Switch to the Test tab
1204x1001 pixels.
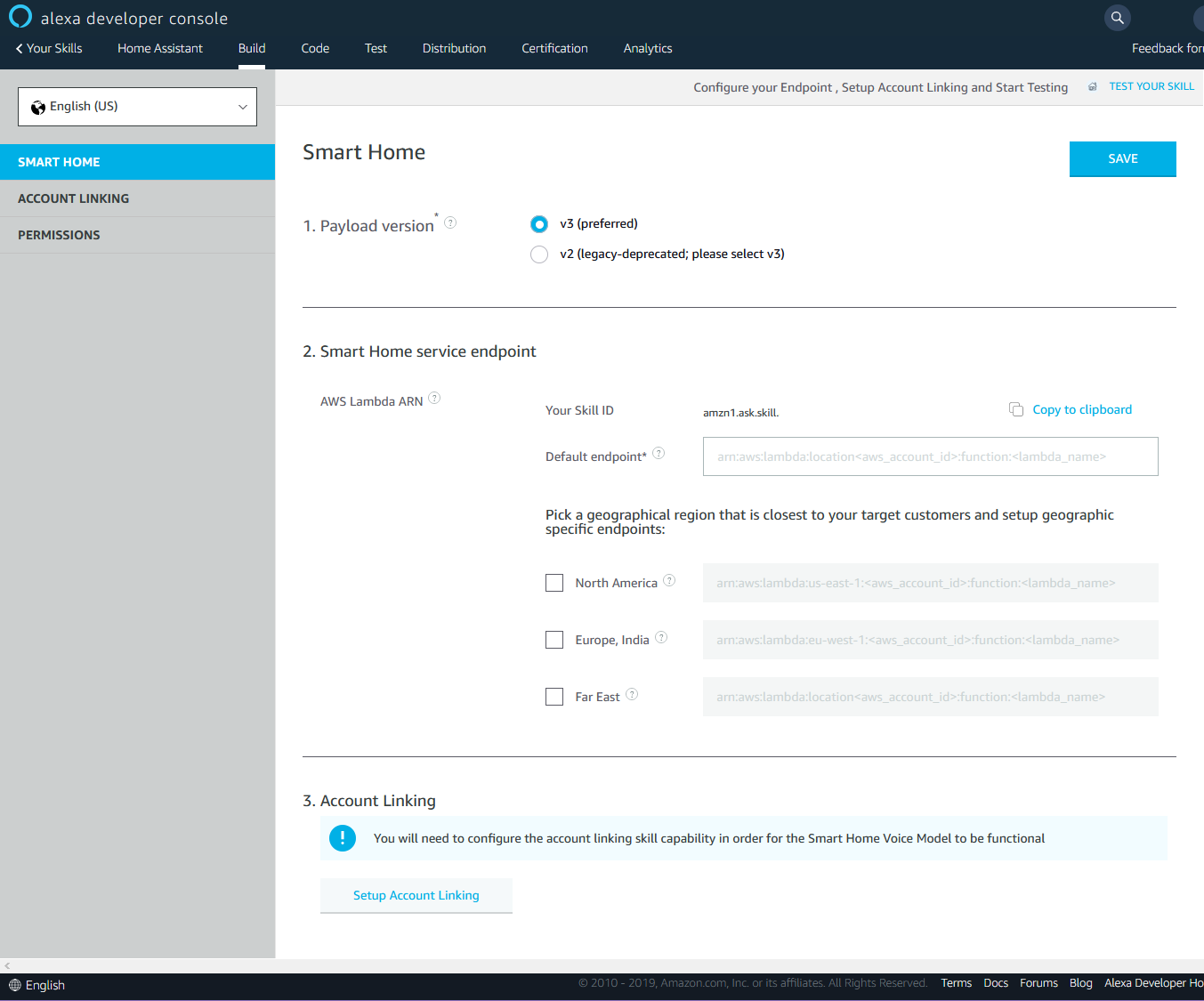coord(376,48)
